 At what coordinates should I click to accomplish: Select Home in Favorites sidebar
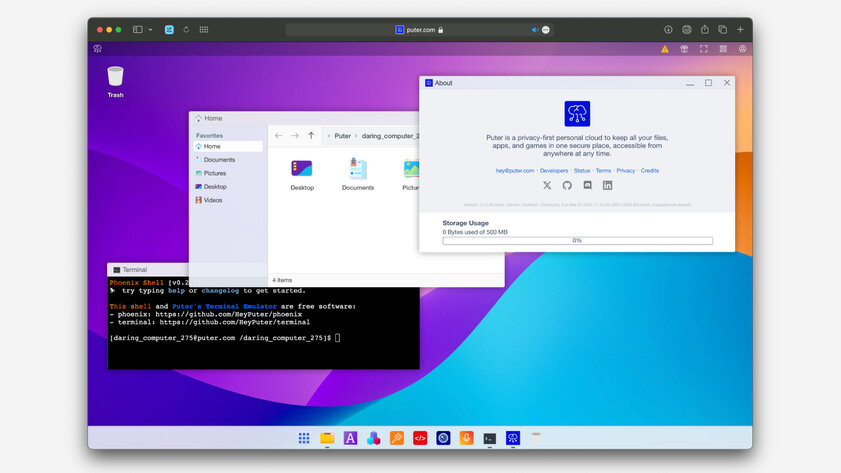pos(228,146)
